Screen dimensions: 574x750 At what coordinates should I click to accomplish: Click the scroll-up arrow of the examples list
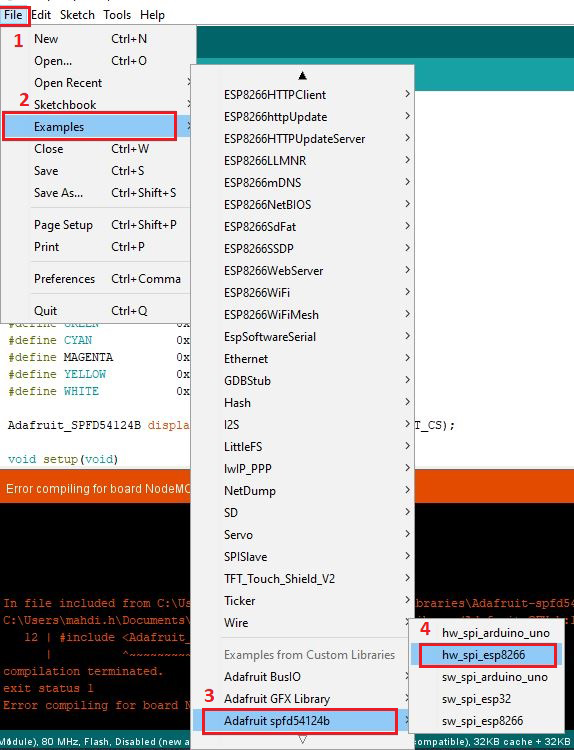pos(302,76)
